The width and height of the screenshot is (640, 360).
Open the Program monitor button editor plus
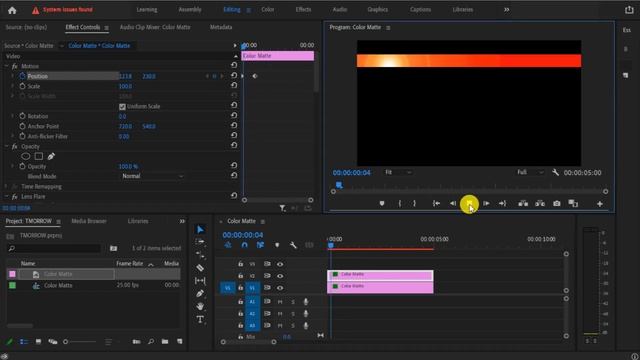pos(600,204)
